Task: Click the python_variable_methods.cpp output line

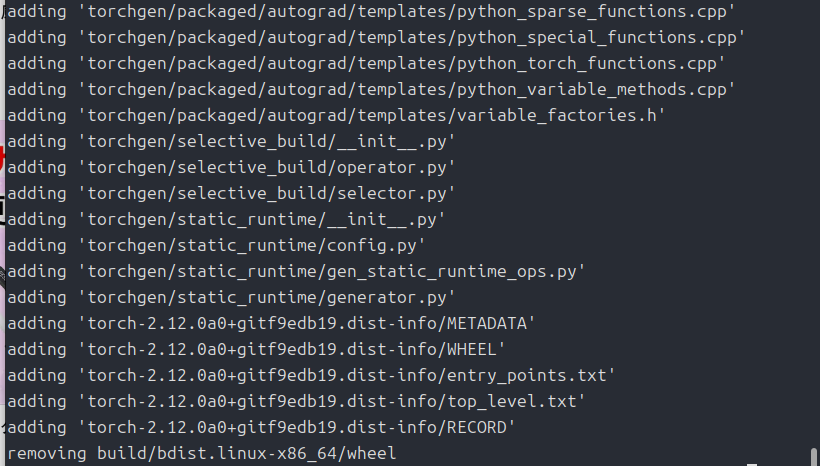Action: (x=371, y=89)
